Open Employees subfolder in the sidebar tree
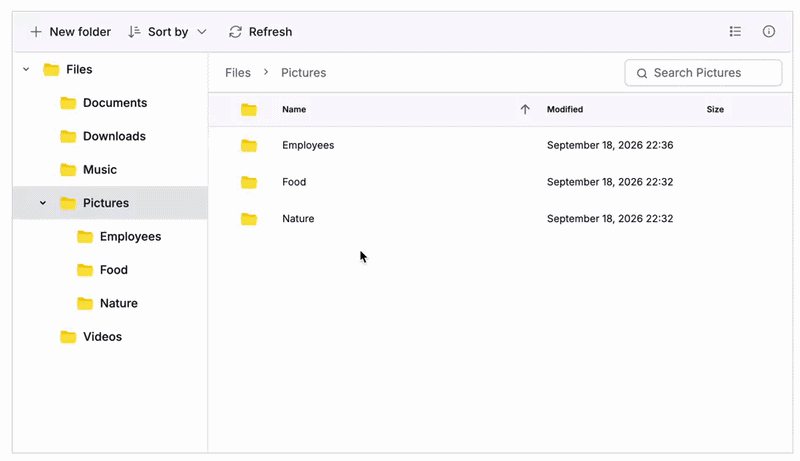This screenshot has height=461, width=800. click(110, 237)
